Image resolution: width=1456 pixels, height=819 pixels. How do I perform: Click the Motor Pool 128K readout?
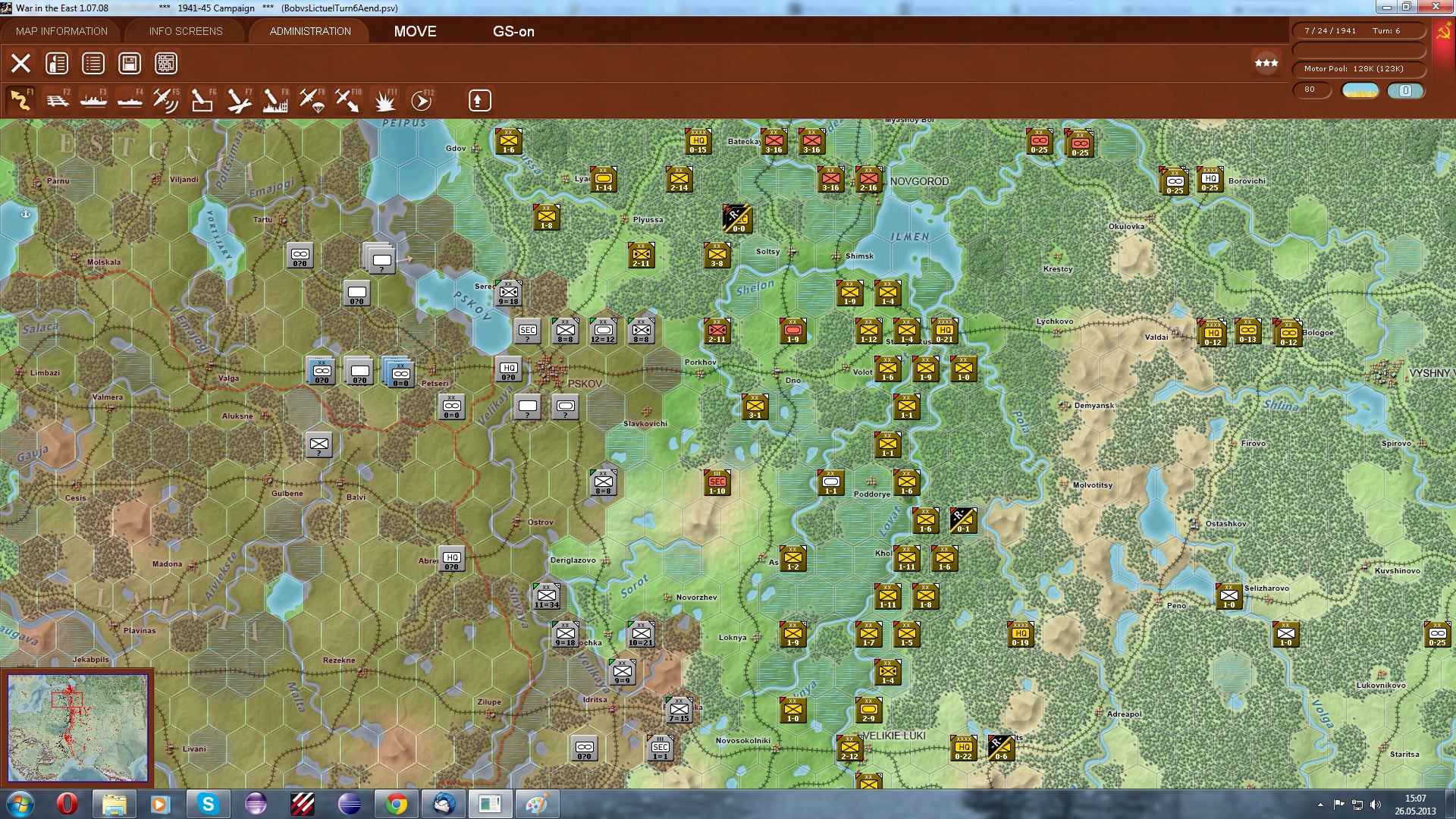coord(1358,69)
